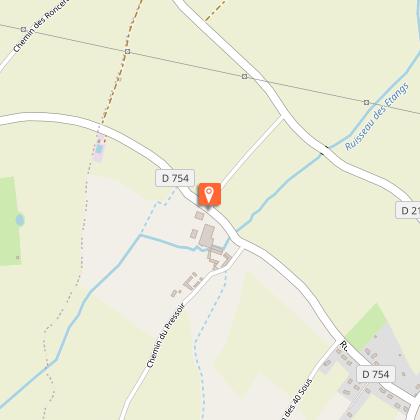
Task: Click the green triangular area near houses
Action: (x=365, y=326)
